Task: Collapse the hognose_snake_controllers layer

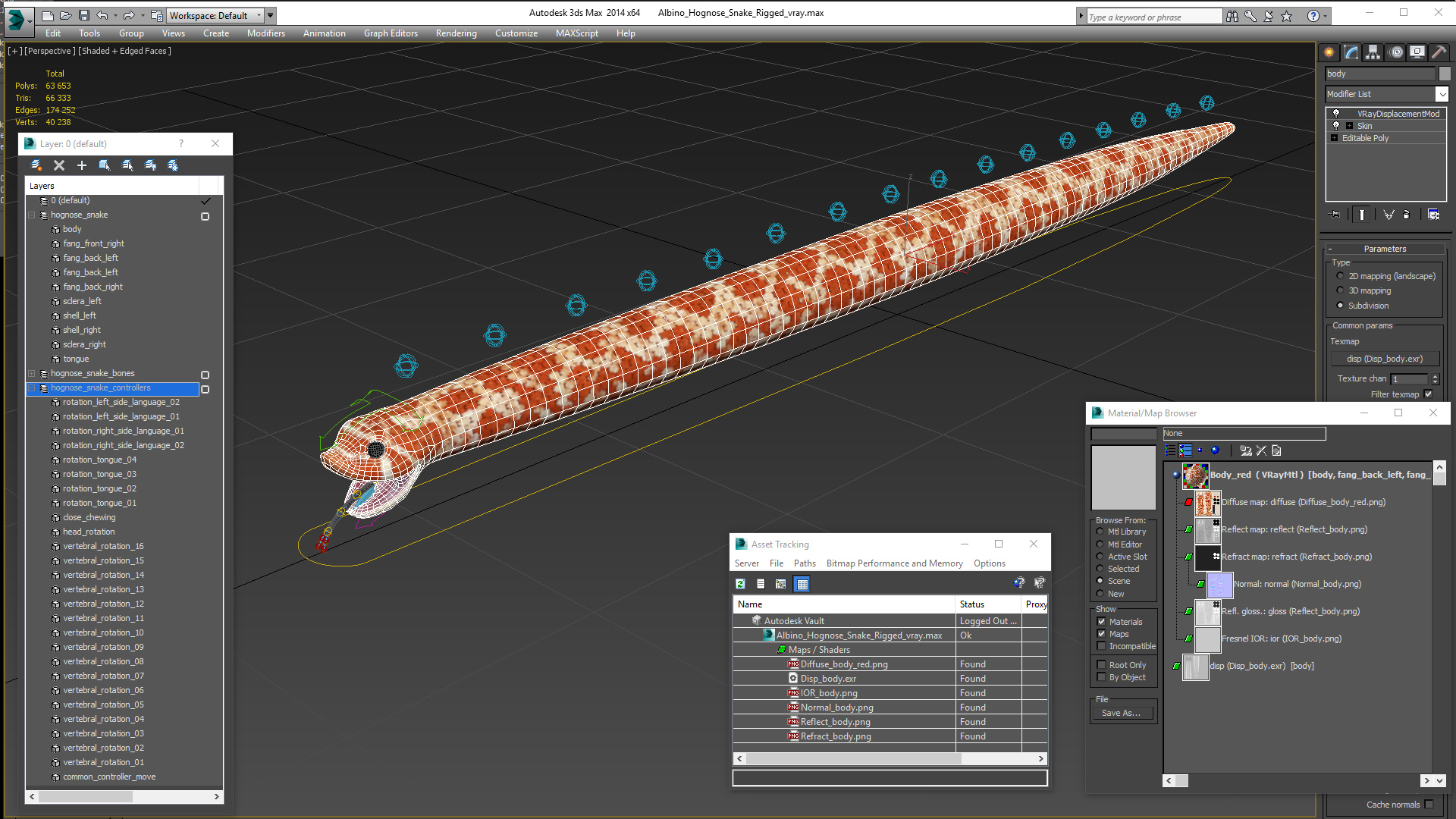Action: pyautogui.click(x=32, y=388)
